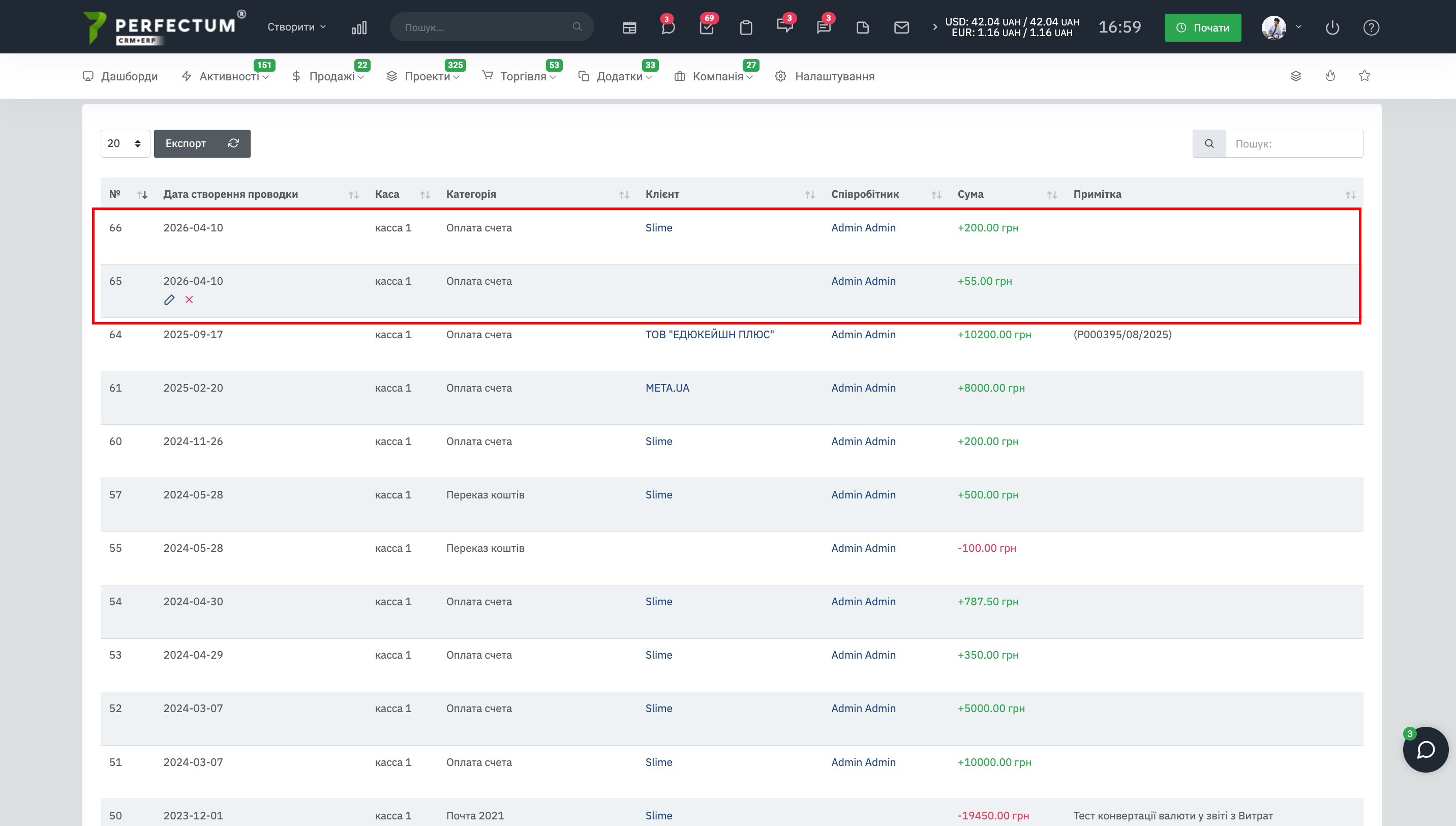Open the checked tasks icon with badge 69
This screenshot has height=826, width=1456.
pyautogui.click(x=707, y=27)
